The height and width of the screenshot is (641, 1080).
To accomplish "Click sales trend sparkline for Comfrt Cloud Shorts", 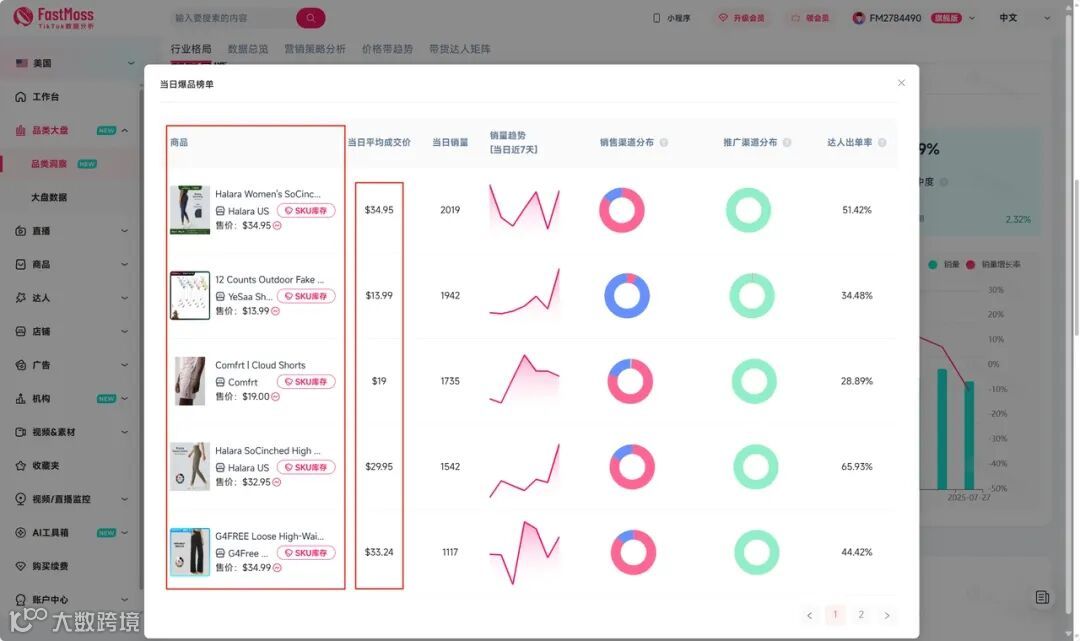I will (524, 379).
